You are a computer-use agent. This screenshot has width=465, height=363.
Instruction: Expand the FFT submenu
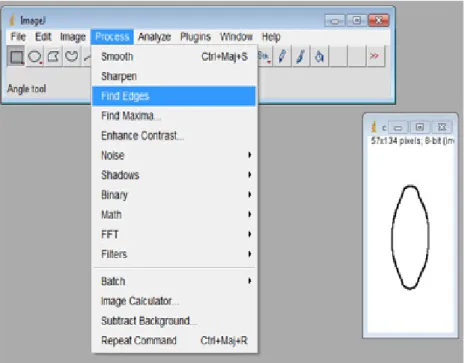(174, 234)
